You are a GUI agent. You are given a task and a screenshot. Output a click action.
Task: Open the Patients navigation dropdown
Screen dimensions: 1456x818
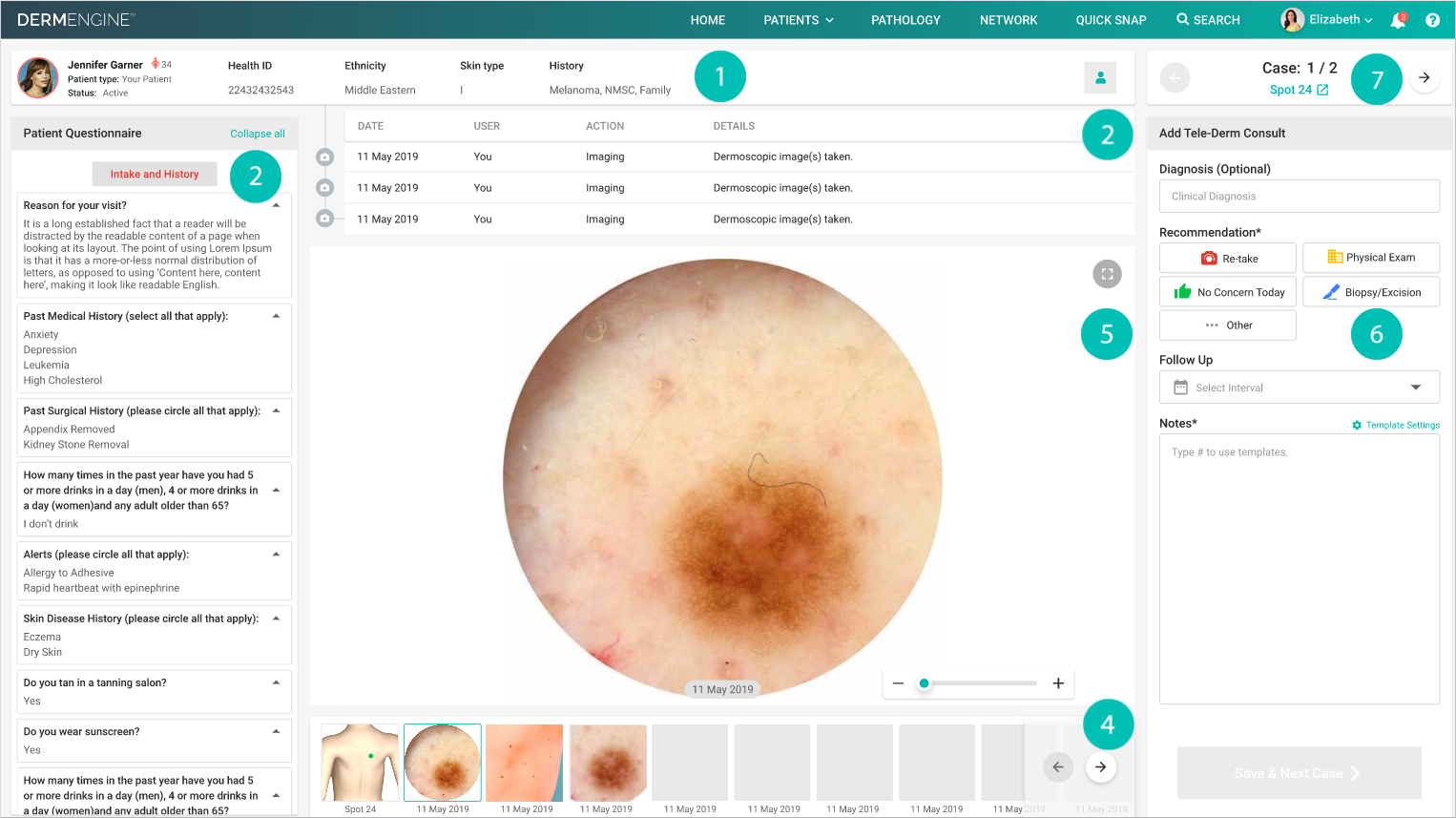[x=799, y=19]
